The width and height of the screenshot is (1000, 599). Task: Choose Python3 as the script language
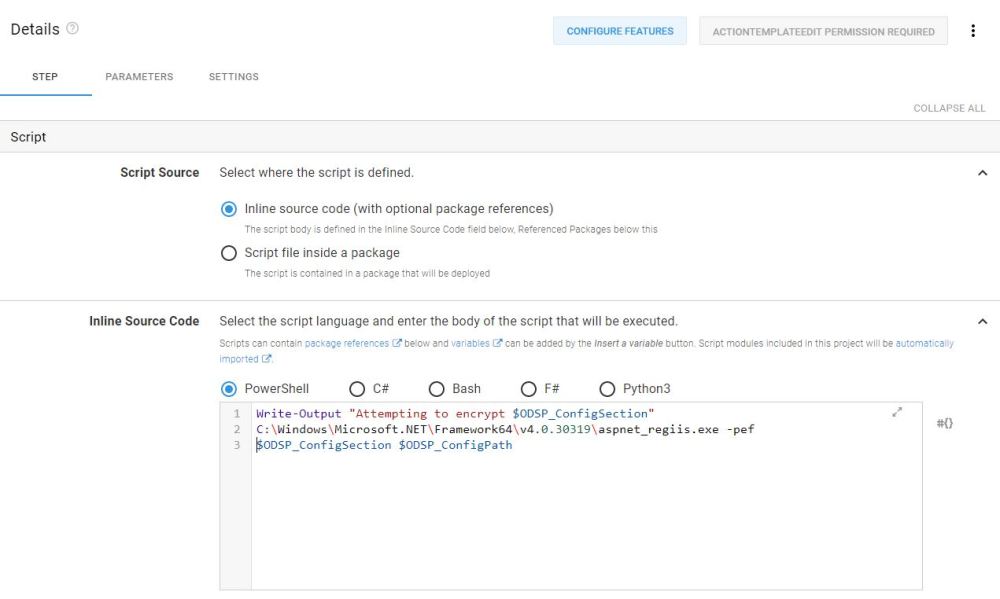click(606, 389)
